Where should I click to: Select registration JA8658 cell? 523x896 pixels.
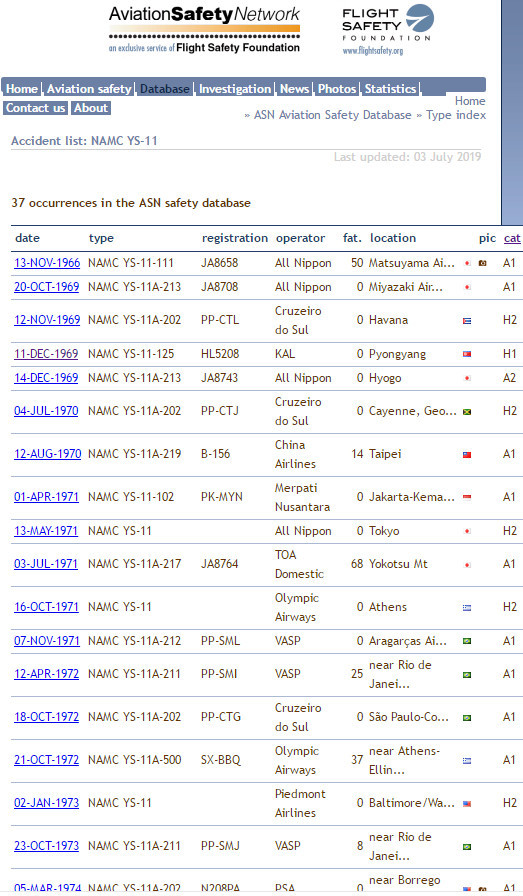(219, 263)
